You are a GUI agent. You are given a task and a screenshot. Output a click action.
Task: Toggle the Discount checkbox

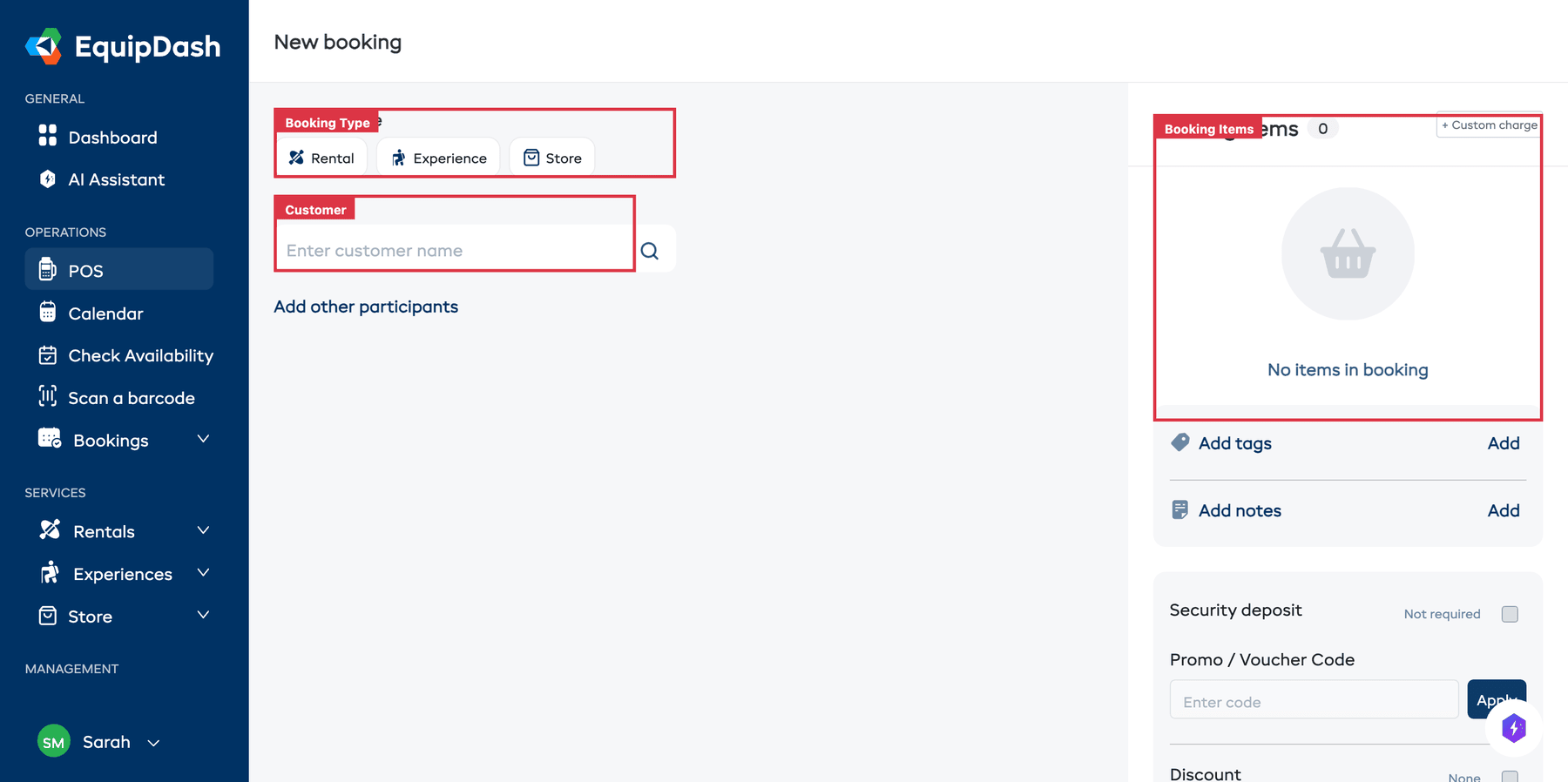tap(1510, 776)
